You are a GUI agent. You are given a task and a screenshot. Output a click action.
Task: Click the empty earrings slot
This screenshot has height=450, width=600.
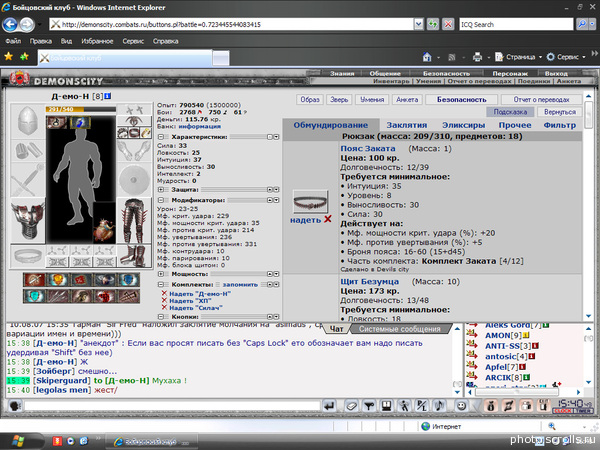point(134,109)
